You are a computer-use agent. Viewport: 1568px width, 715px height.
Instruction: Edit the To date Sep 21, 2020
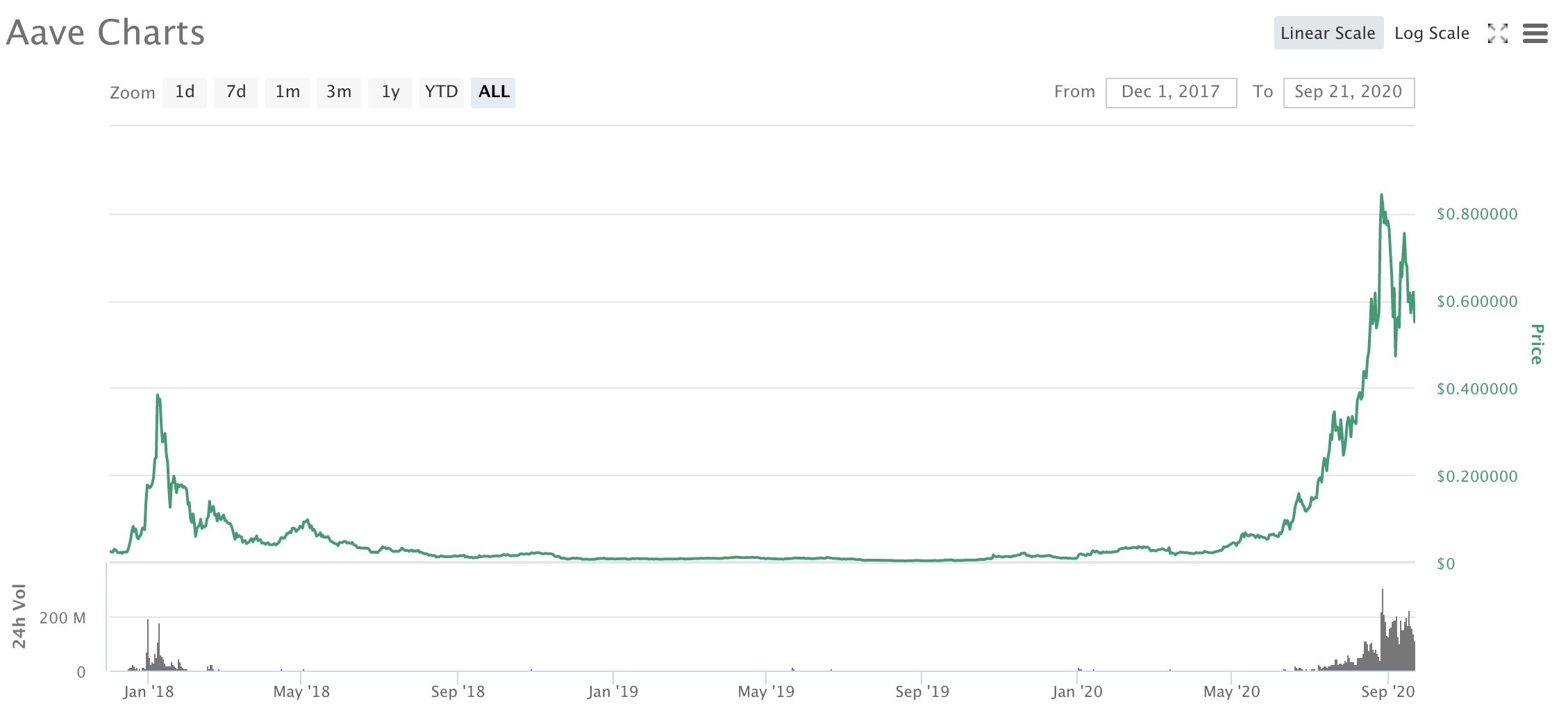(1349, 92)
